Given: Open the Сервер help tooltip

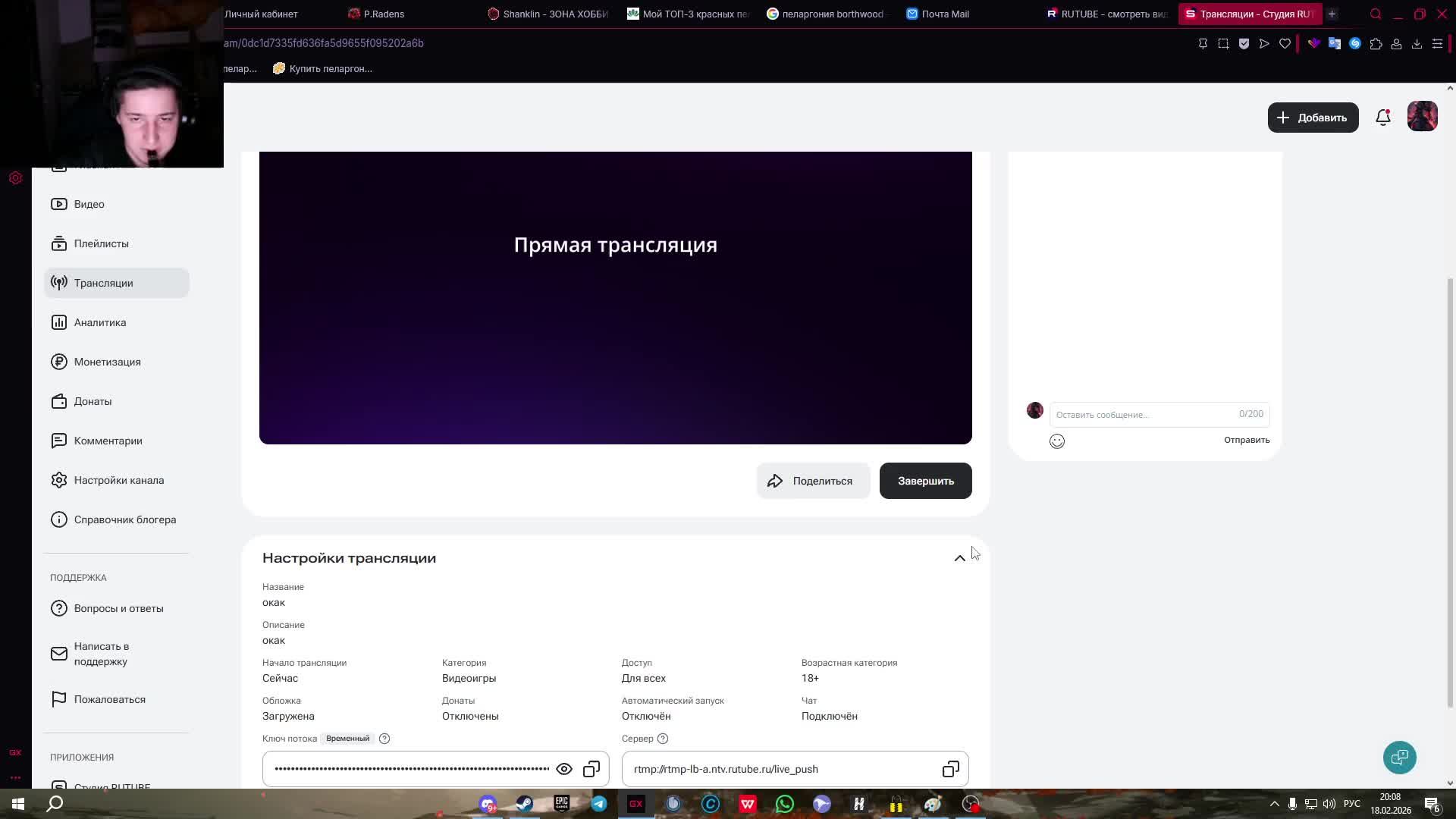Looking at the screenshot, I should (663, 738).
